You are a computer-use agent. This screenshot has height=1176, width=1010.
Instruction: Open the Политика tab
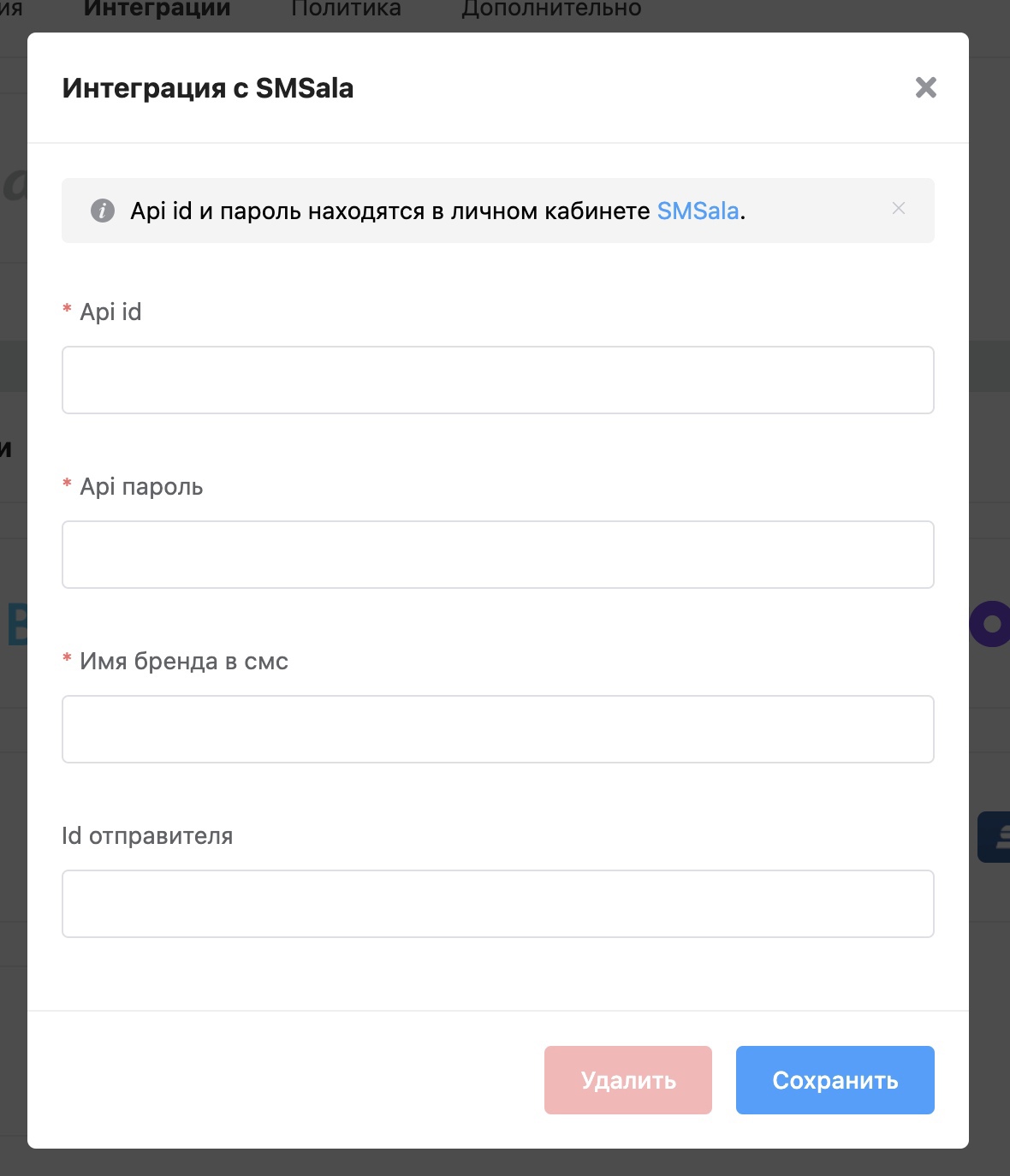346,9
